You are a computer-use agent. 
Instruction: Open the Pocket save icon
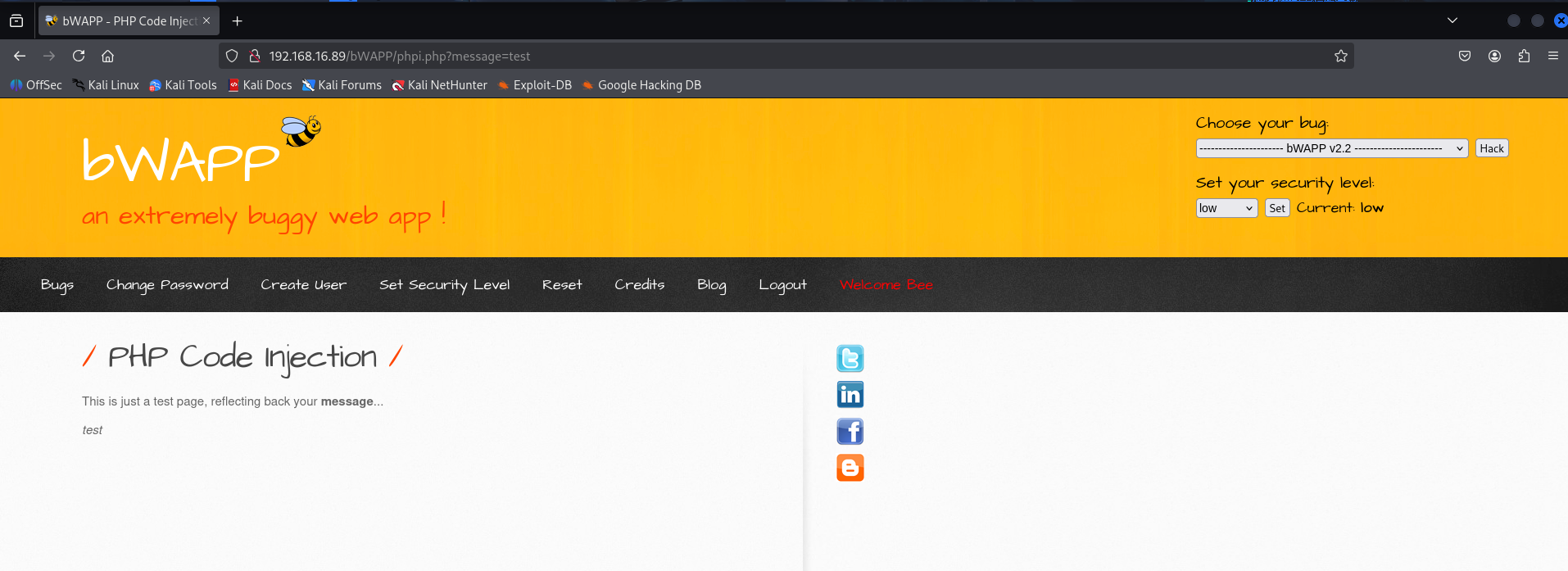click(x=1465, y=56)
